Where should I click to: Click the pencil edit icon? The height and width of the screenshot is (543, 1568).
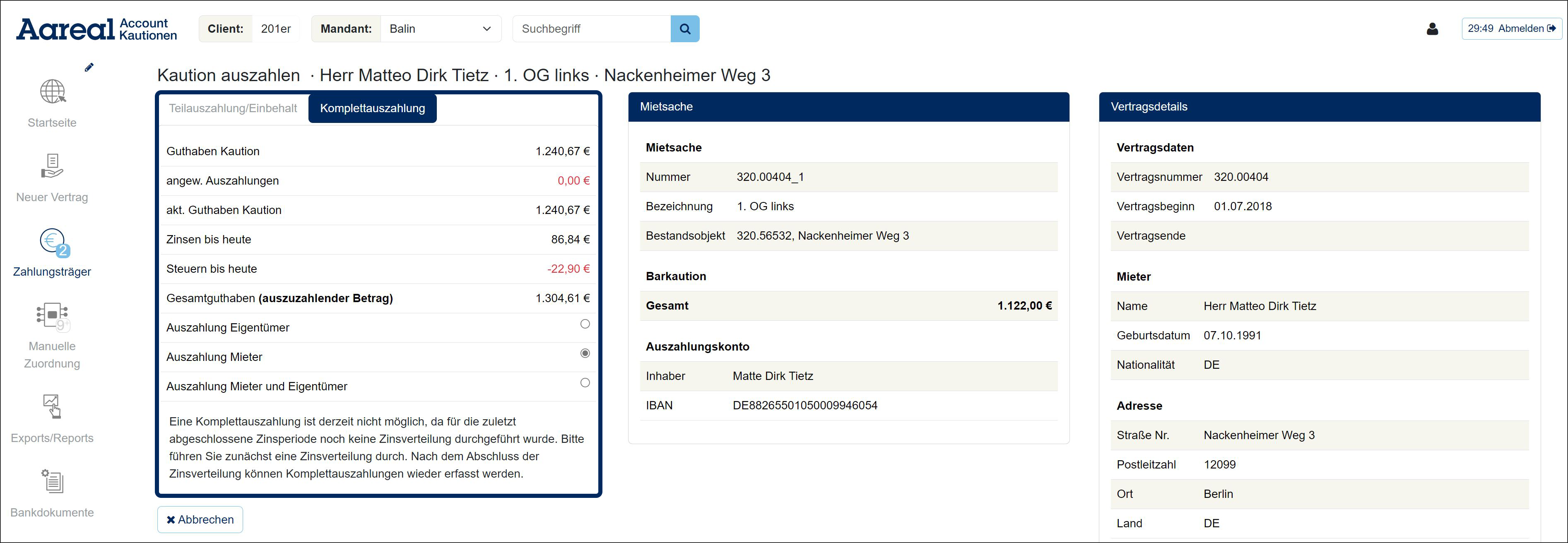pos(89,67)
